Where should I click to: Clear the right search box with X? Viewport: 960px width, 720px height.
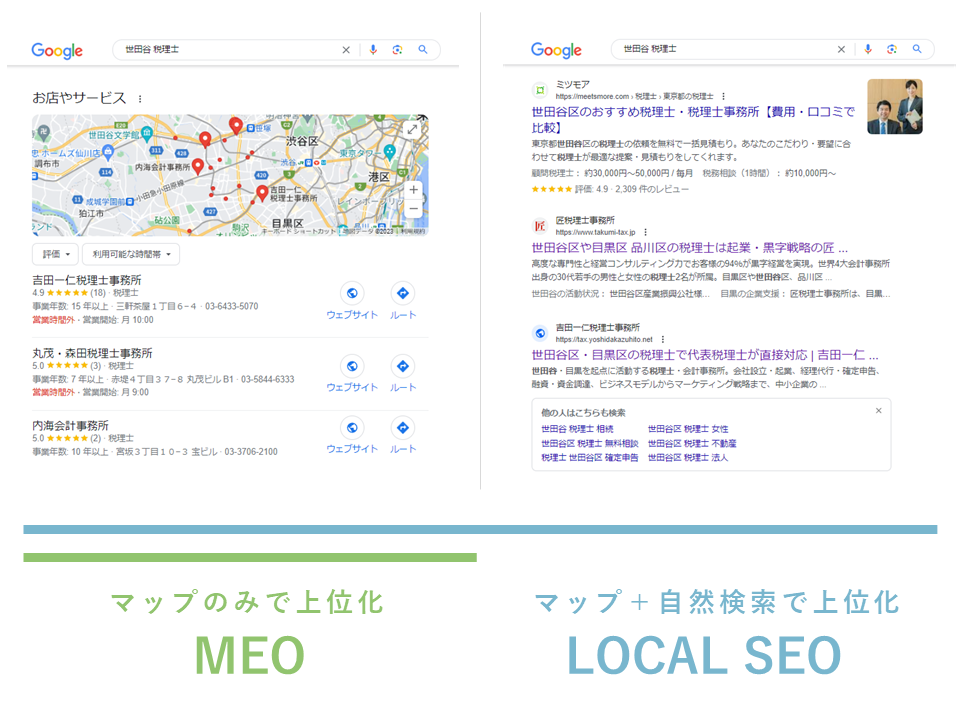click(x=841, y=50)
